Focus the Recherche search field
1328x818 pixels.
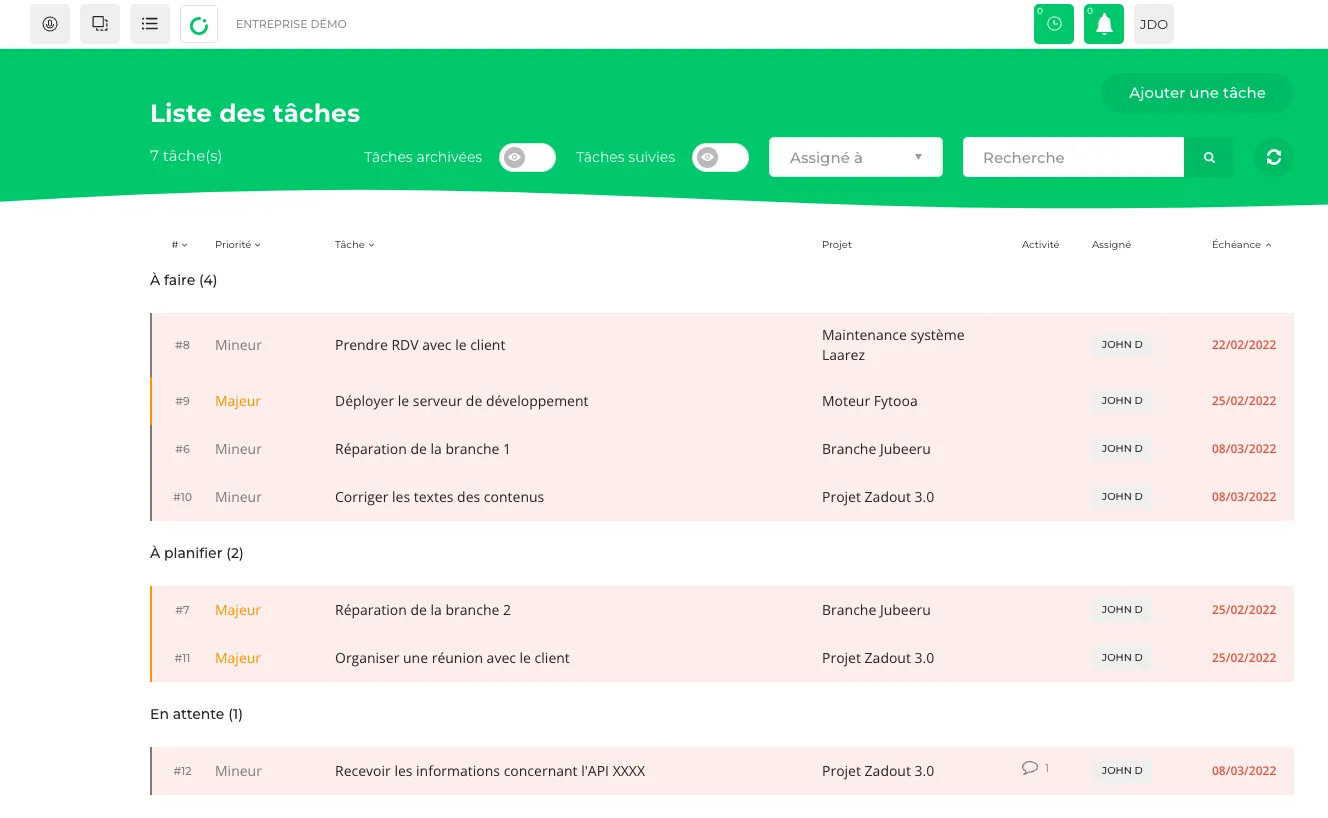click(1073, 157)
